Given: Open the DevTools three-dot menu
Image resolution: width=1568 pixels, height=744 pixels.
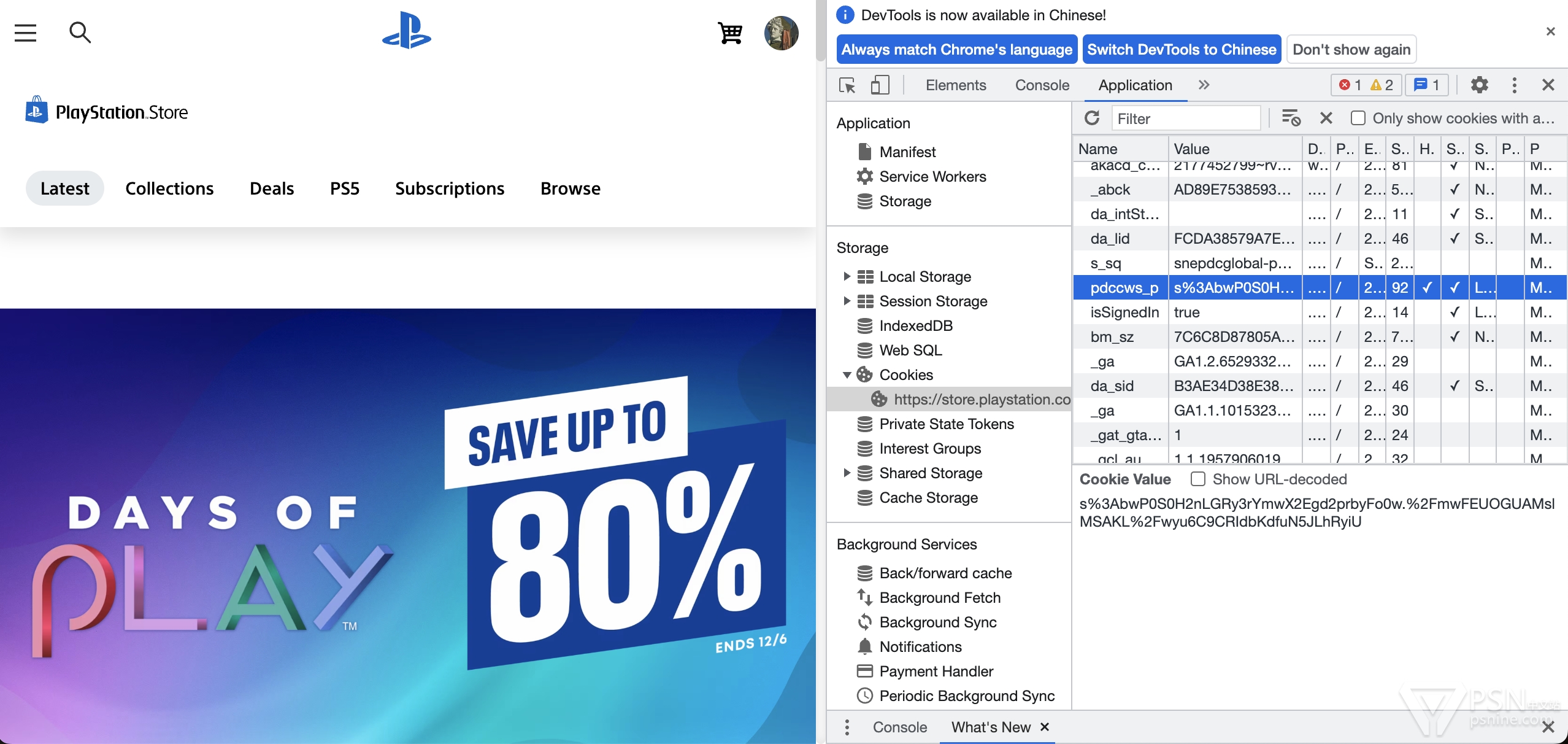Looking at the screenshot, I should (x=1514, y=85).
